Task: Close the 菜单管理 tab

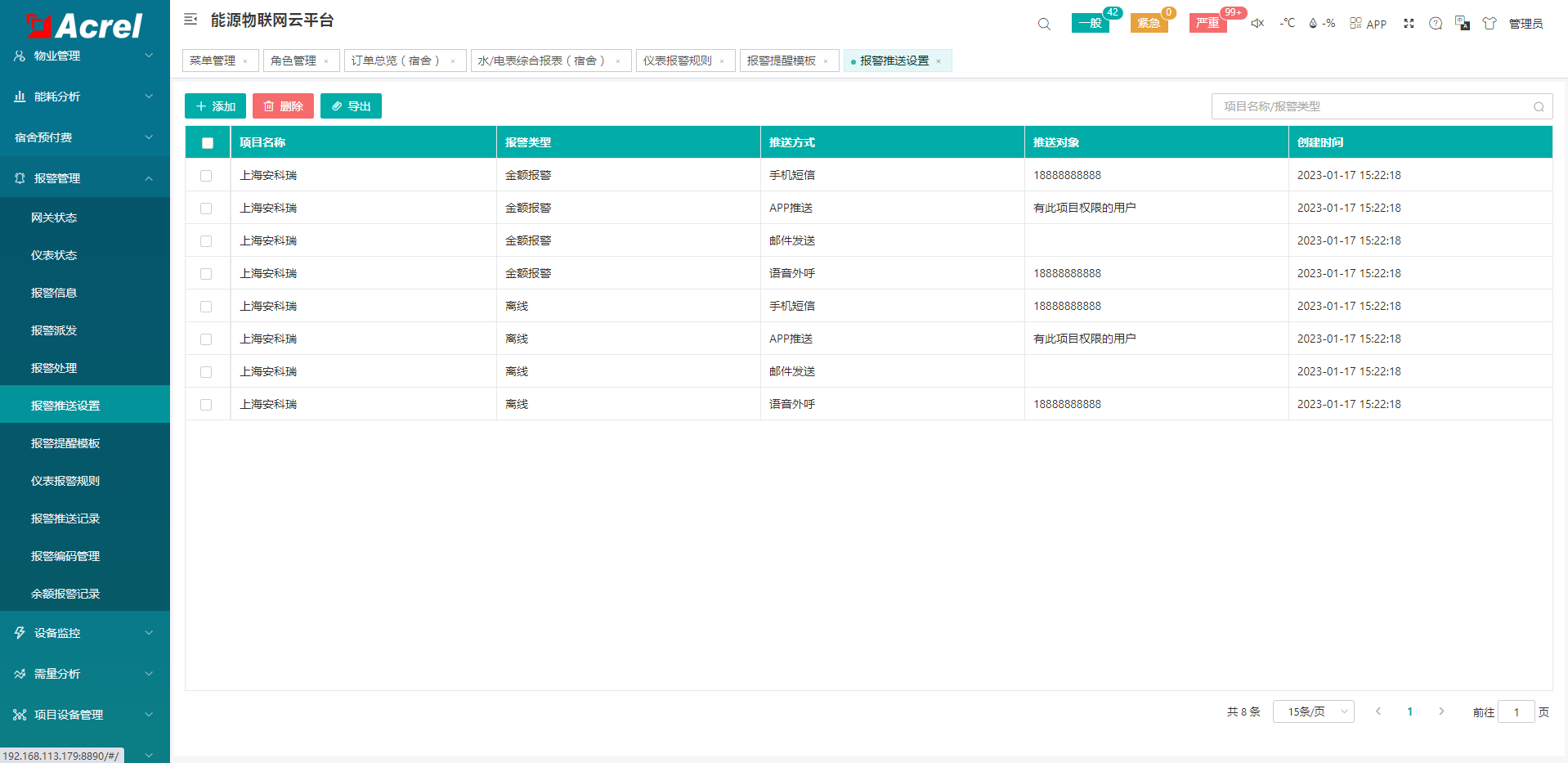Action: click(245, 61)
